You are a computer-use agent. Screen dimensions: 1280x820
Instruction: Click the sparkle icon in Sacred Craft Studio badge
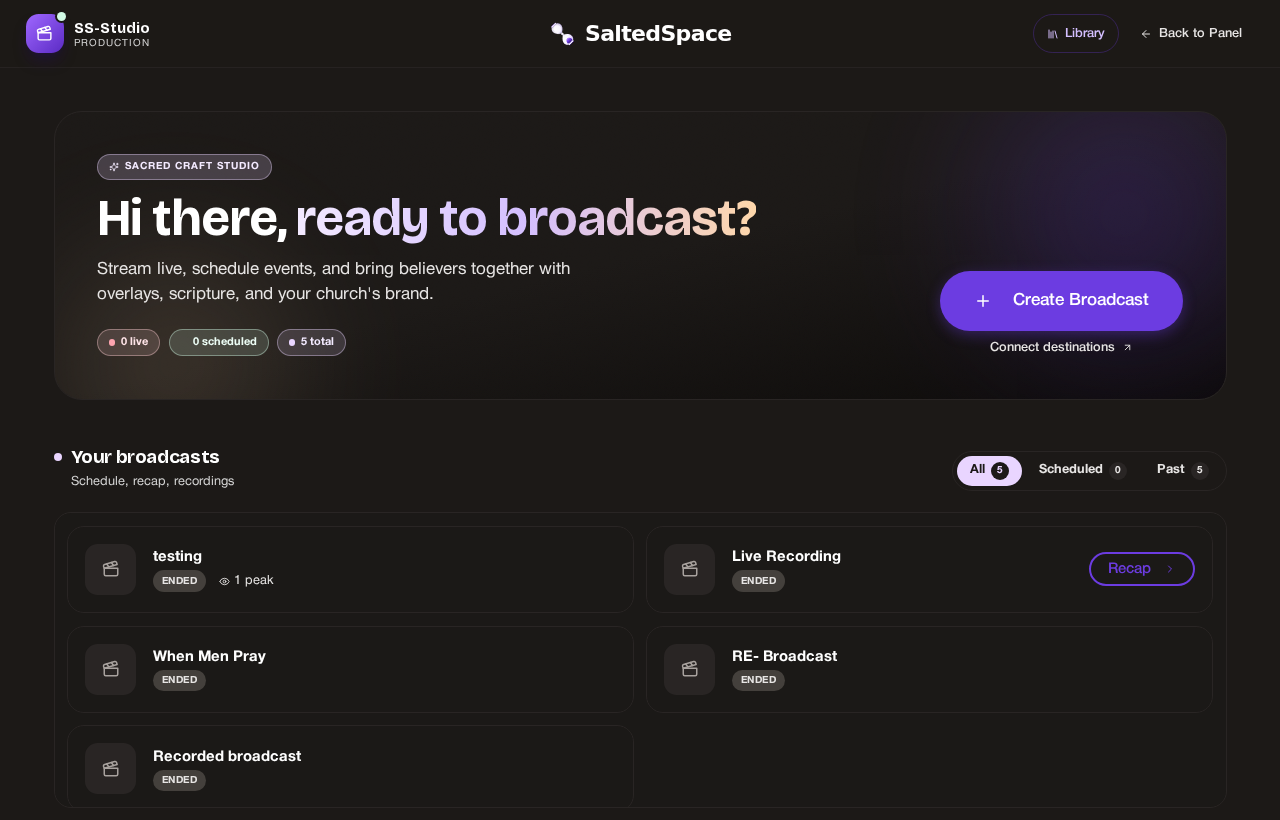coord(114,167)
